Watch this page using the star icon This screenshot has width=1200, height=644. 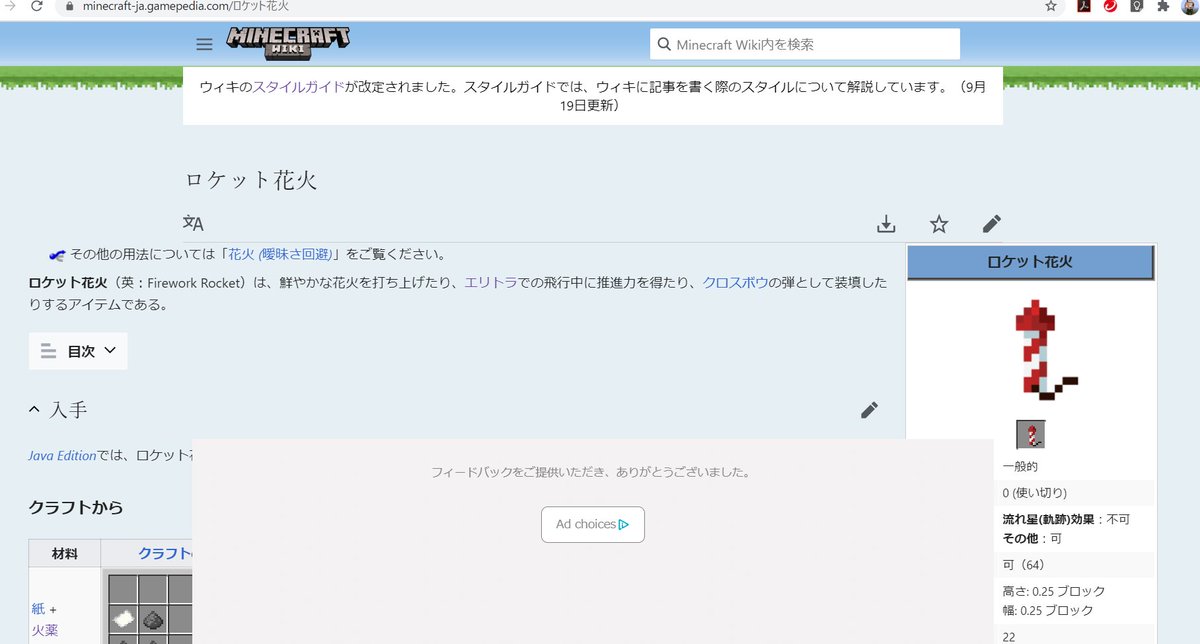click(x=938, y=224)
